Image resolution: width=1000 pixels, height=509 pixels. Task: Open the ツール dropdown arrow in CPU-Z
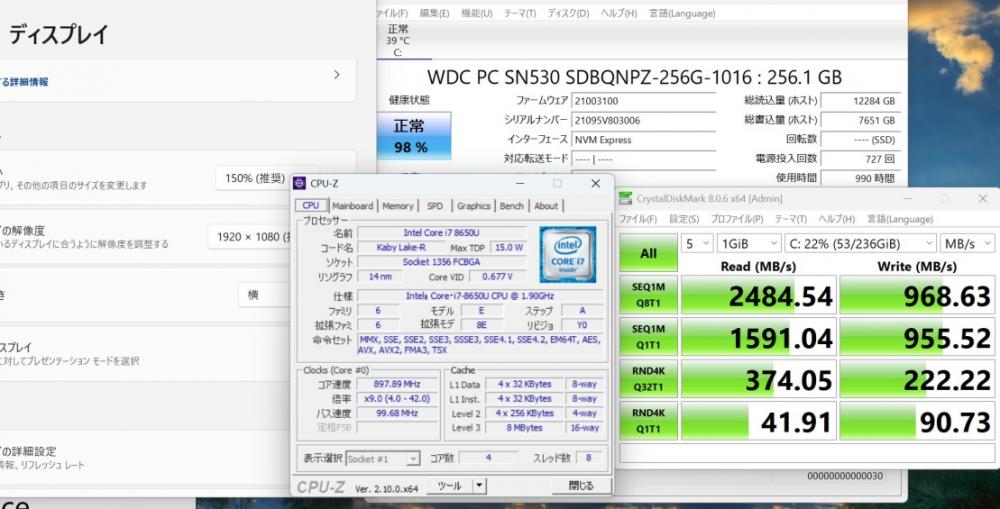pyautogui.click(x=479, y=486)
